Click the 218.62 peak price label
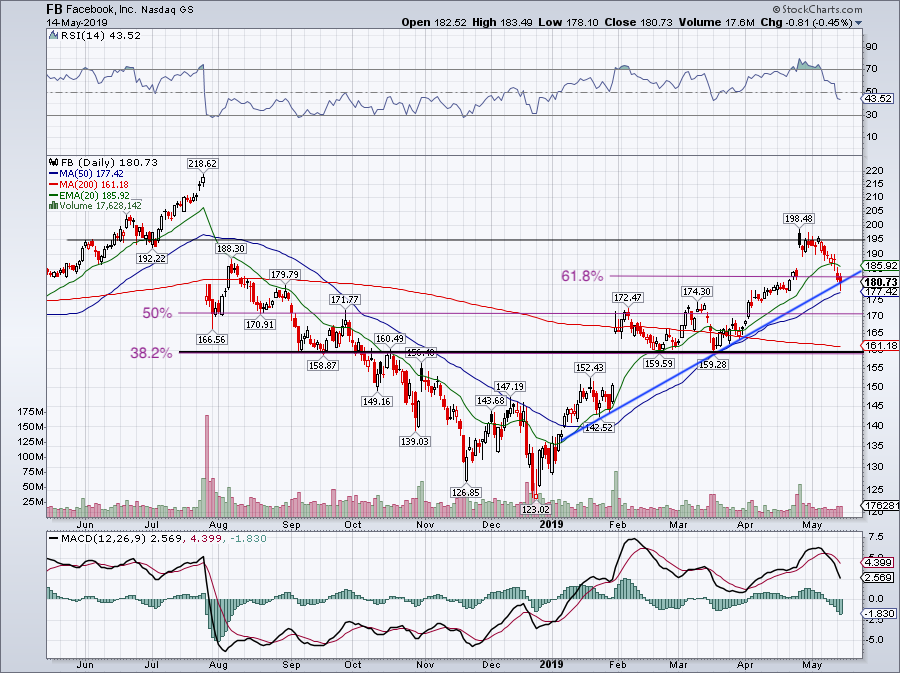 (x=202, y=164)
